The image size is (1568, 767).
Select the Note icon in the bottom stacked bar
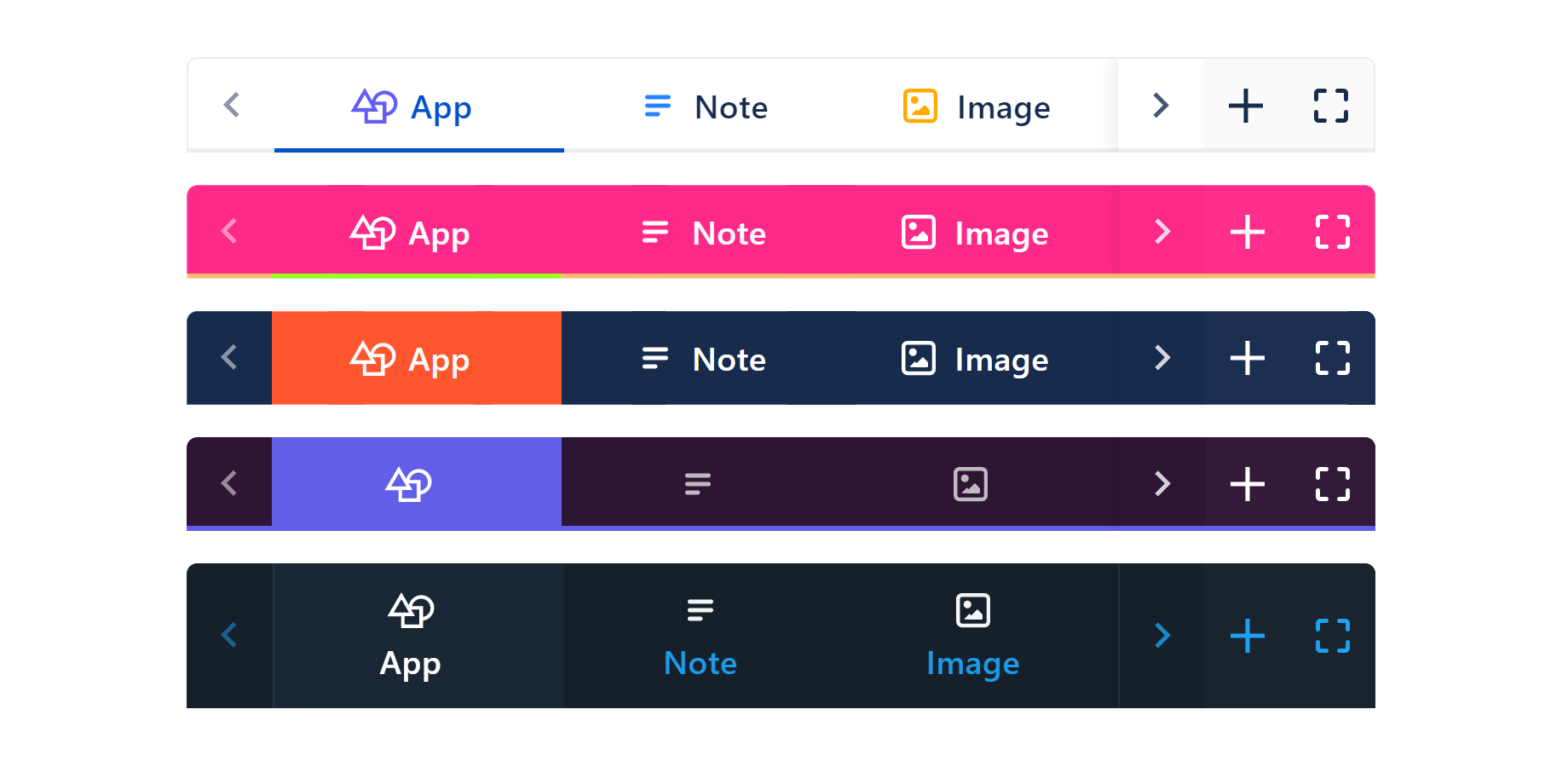699,609
